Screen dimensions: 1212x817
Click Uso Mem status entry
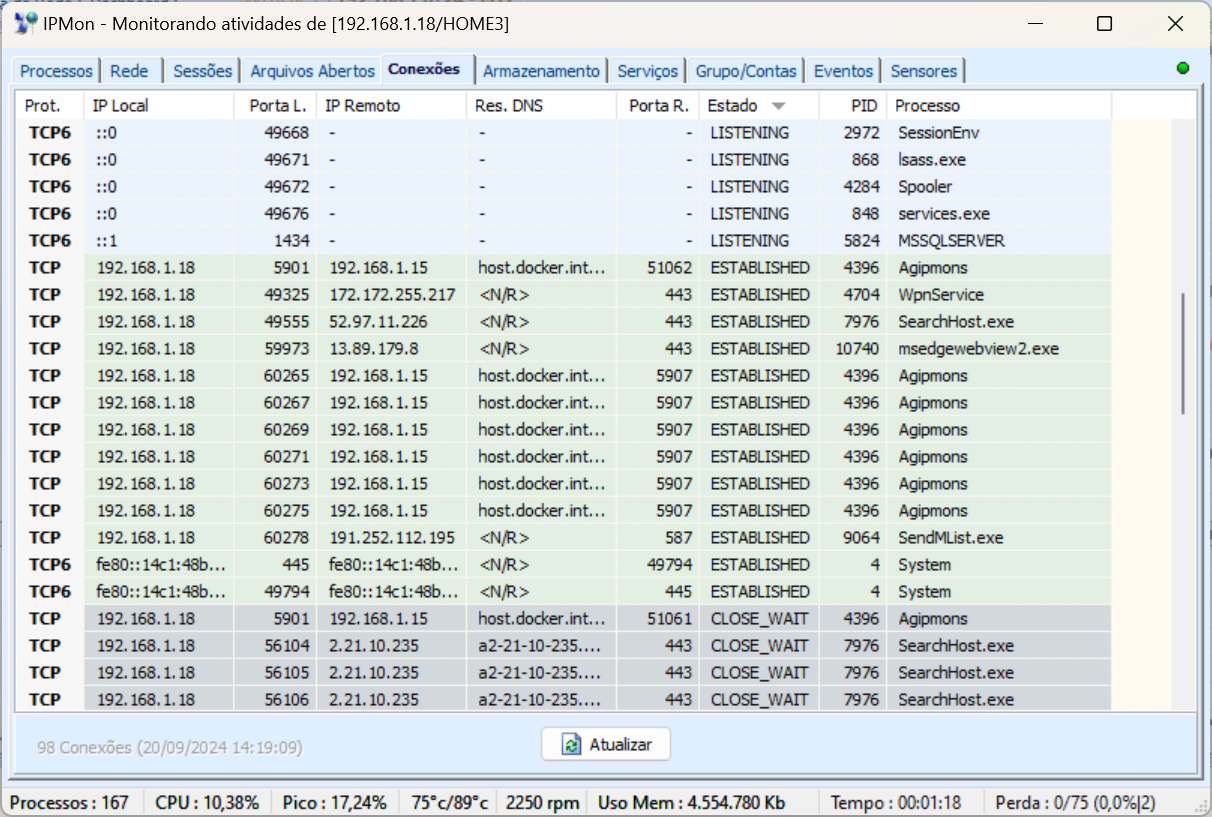pyautogui.click(x=691, y=802)
